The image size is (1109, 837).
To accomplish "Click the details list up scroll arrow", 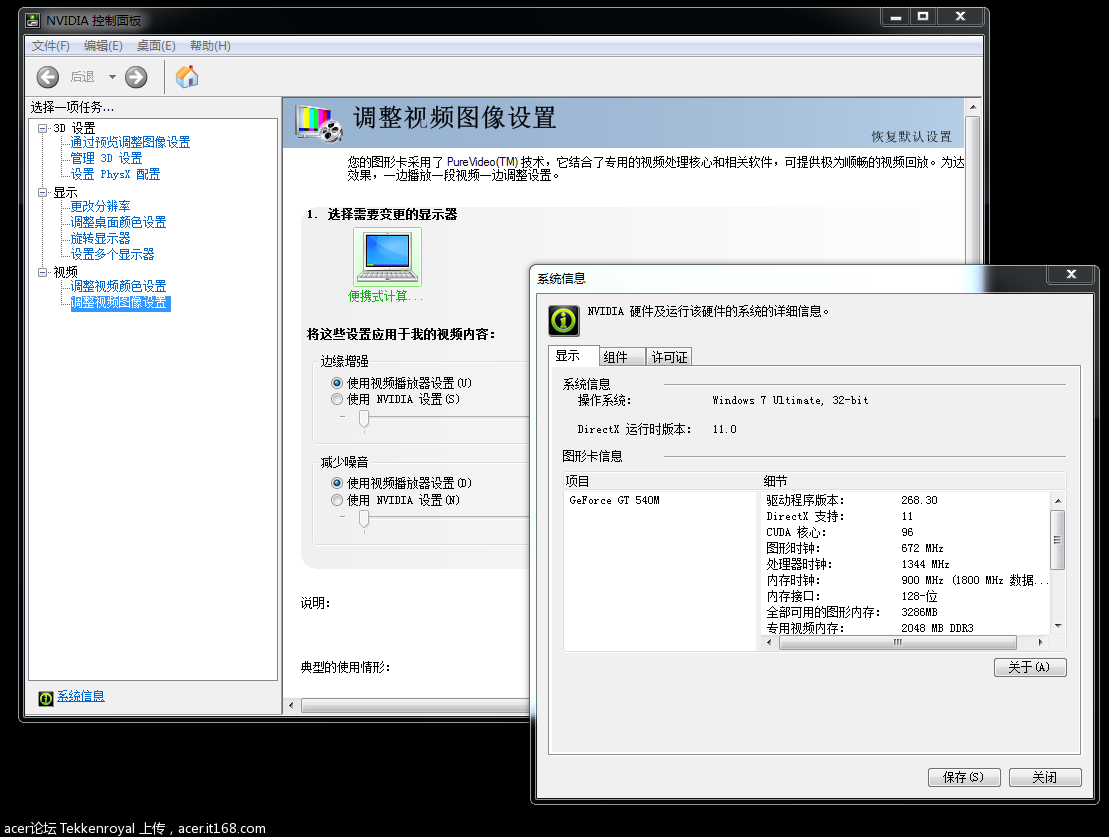I will tap(1058, 500).
